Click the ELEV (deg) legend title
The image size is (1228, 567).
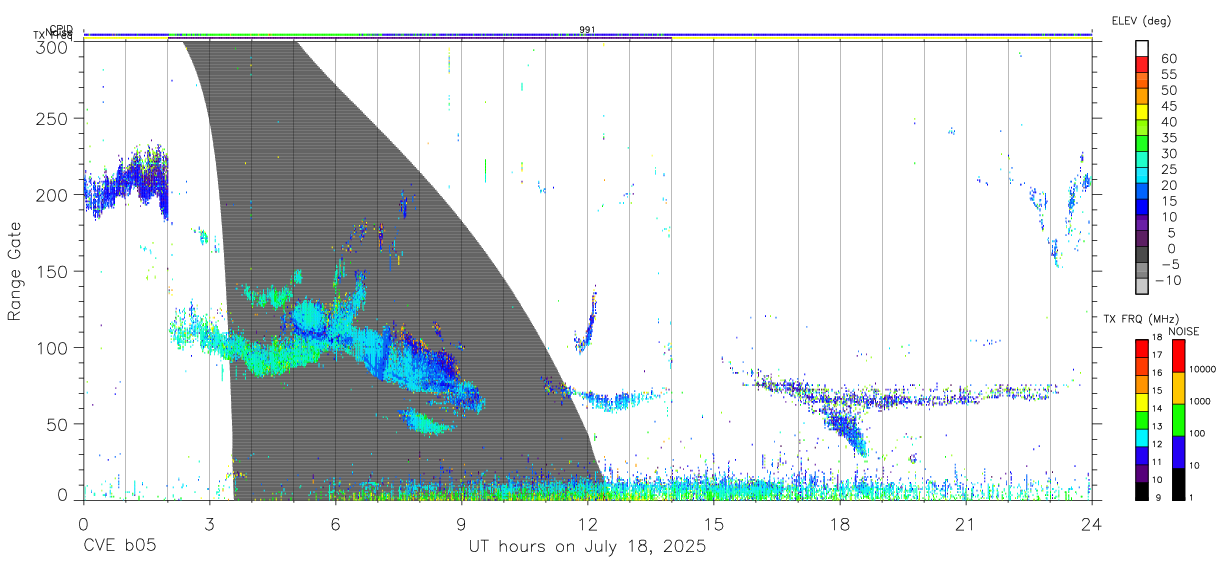1140,20
